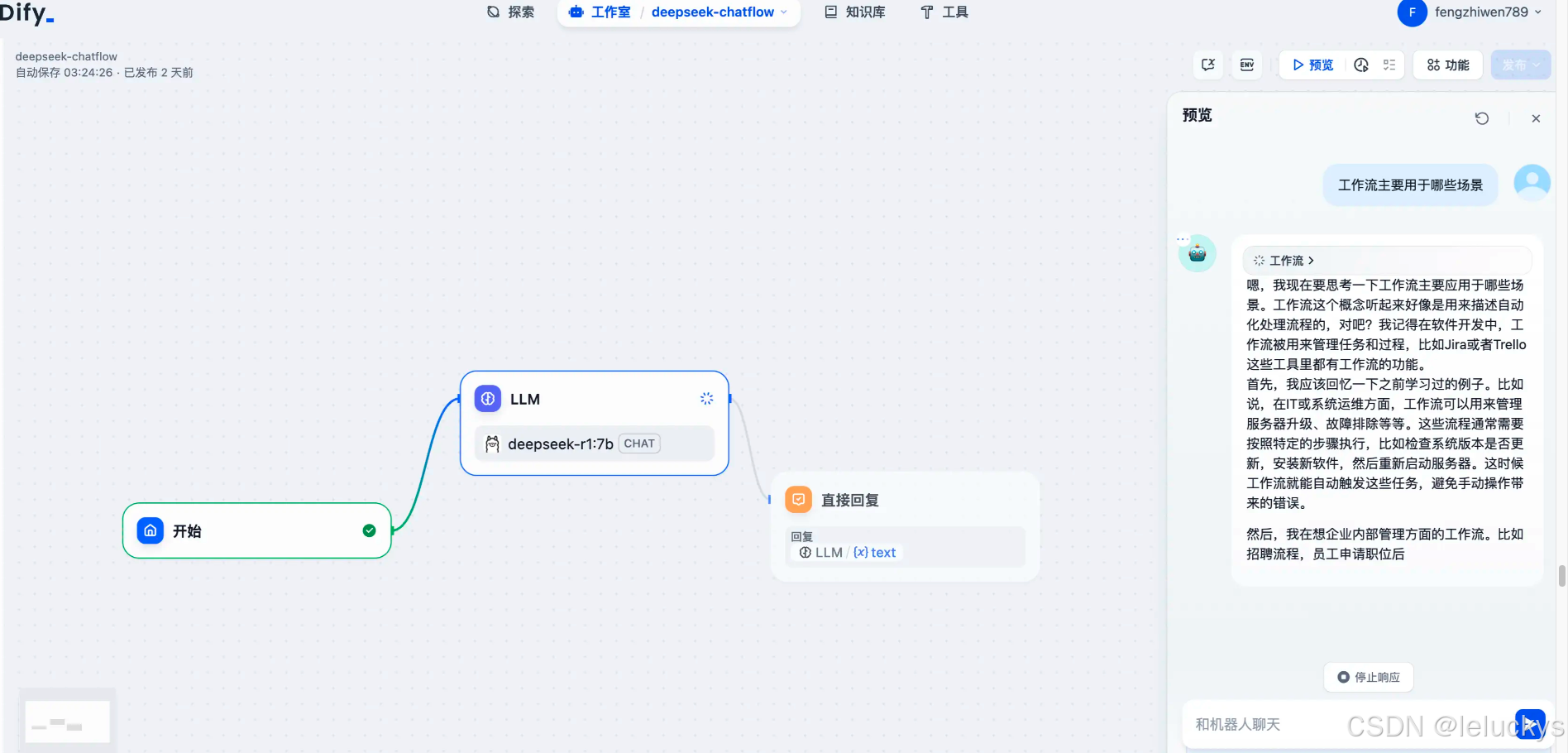Open the run history clock icon
This screenshot has height=753, width=1568.
1361,65
